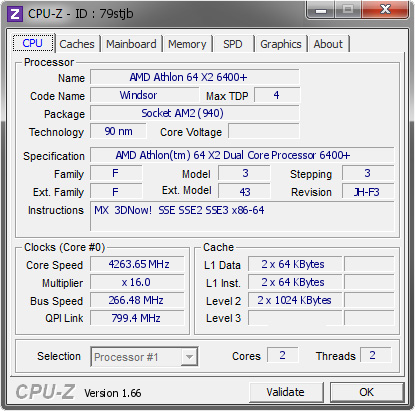Screen dimensions: 415x411
Task: Click the Core Speed value 4263.65 MHz
Action: pyautogui.click(x=137, y=264)
